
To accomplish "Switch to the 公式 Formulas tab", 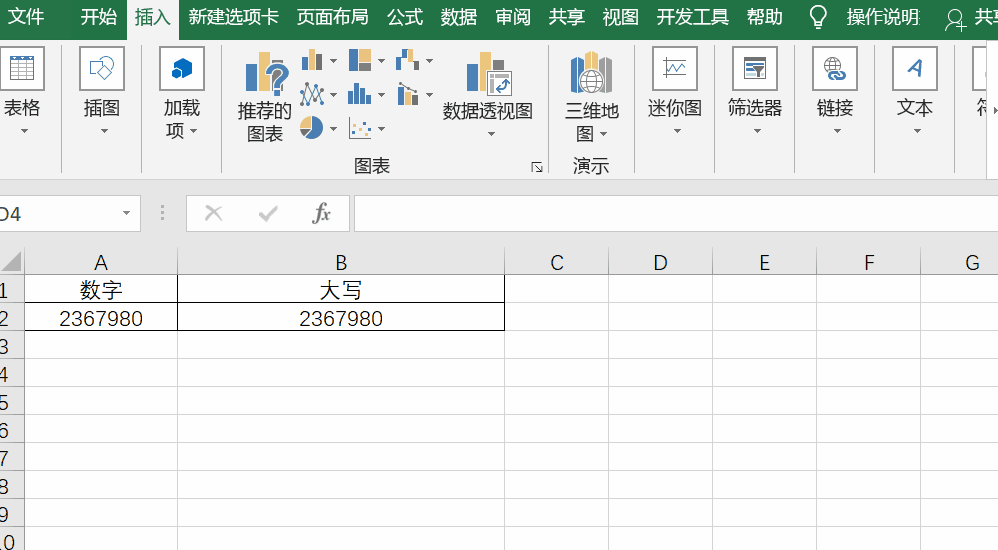I will click(405, 17).
